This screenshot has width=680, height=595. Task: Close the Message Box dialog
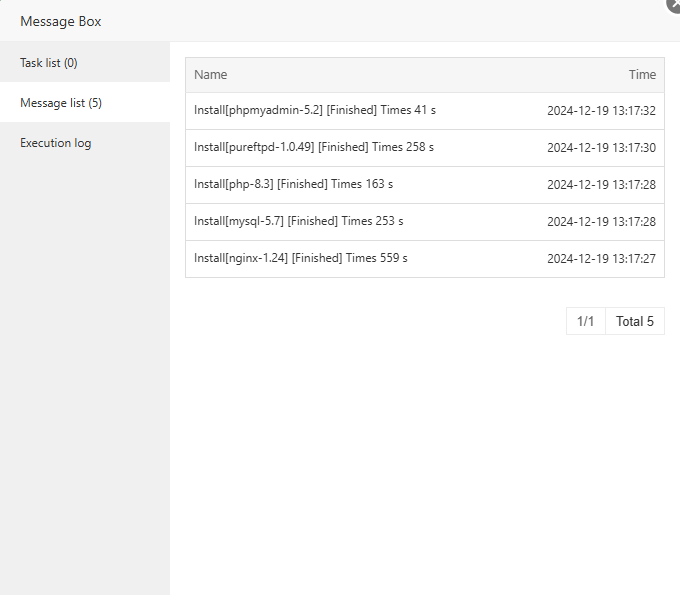point(675,4)
